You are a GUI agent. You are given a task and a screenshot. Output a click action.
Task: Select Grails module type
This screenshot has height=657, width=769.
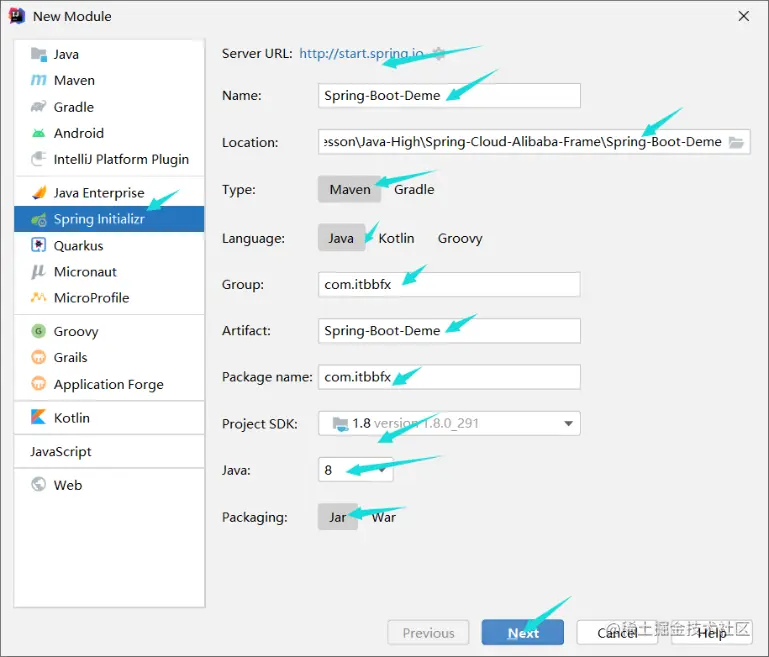109,357
